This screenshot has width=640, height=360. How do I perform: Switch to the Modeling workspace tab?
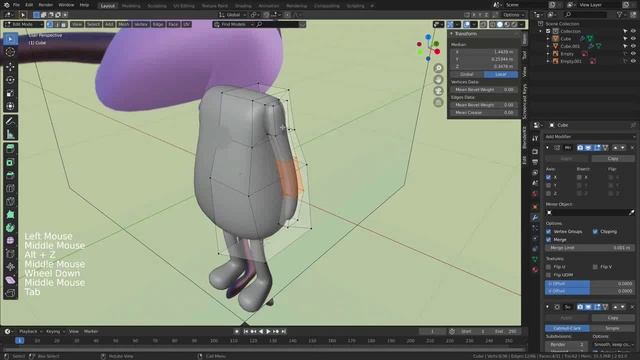[x=131, y=6]
